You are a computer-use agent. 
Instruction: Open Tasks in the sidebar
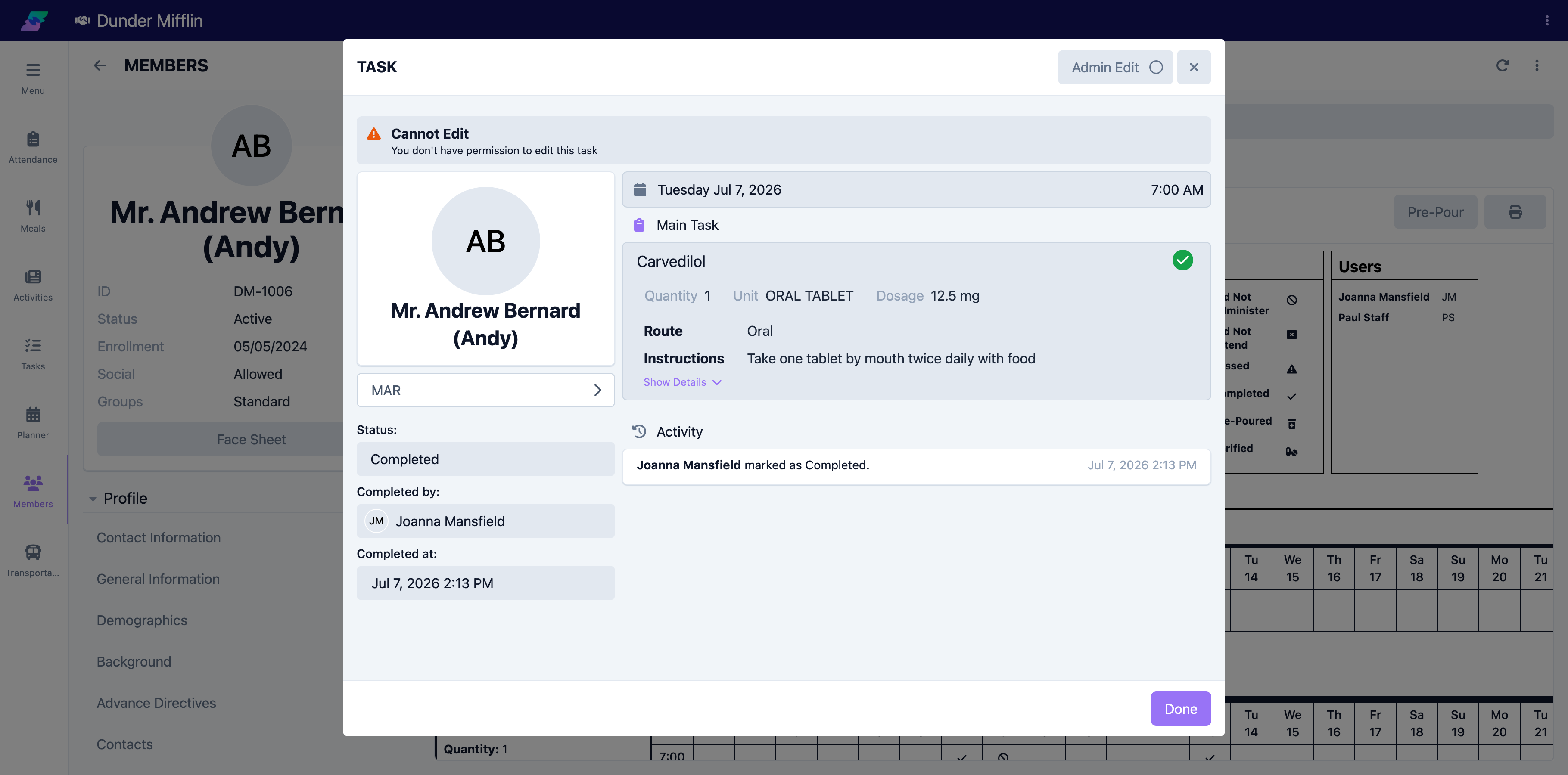click(x=33, y=354)
